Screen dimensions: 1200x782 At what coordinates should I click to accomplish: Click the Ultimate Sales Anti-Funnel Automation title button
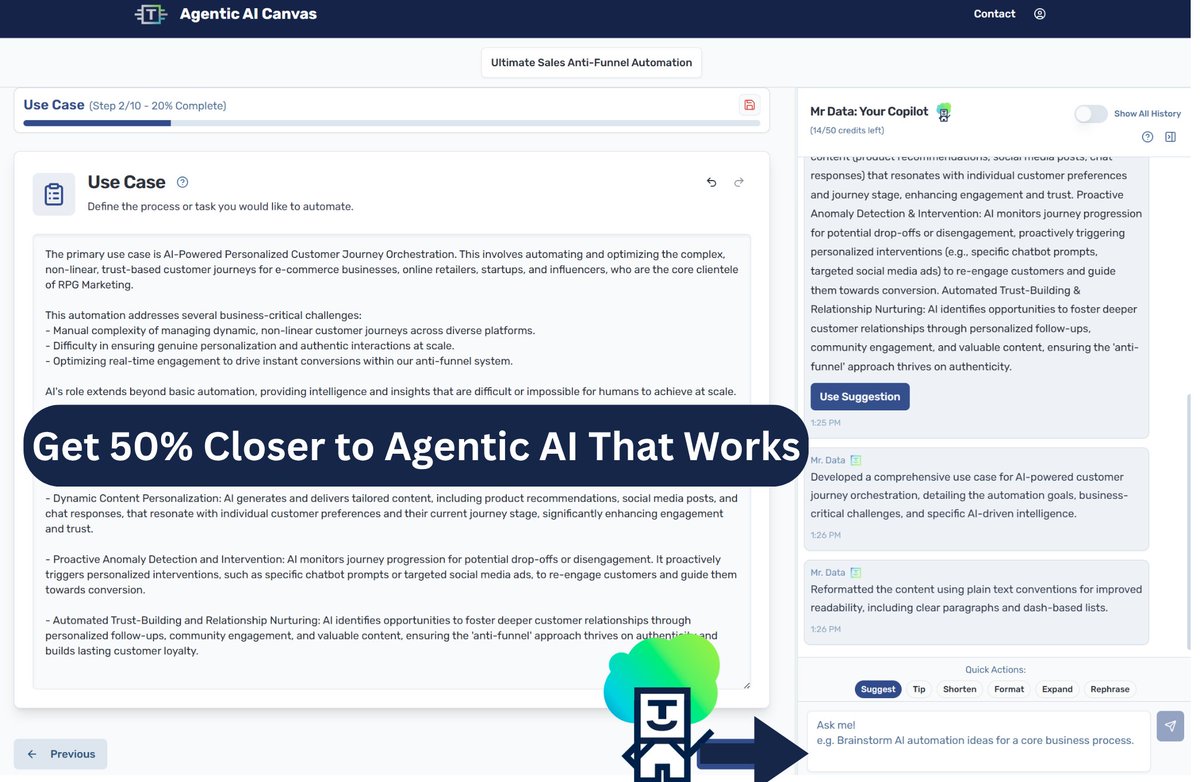tap(591, 62)
